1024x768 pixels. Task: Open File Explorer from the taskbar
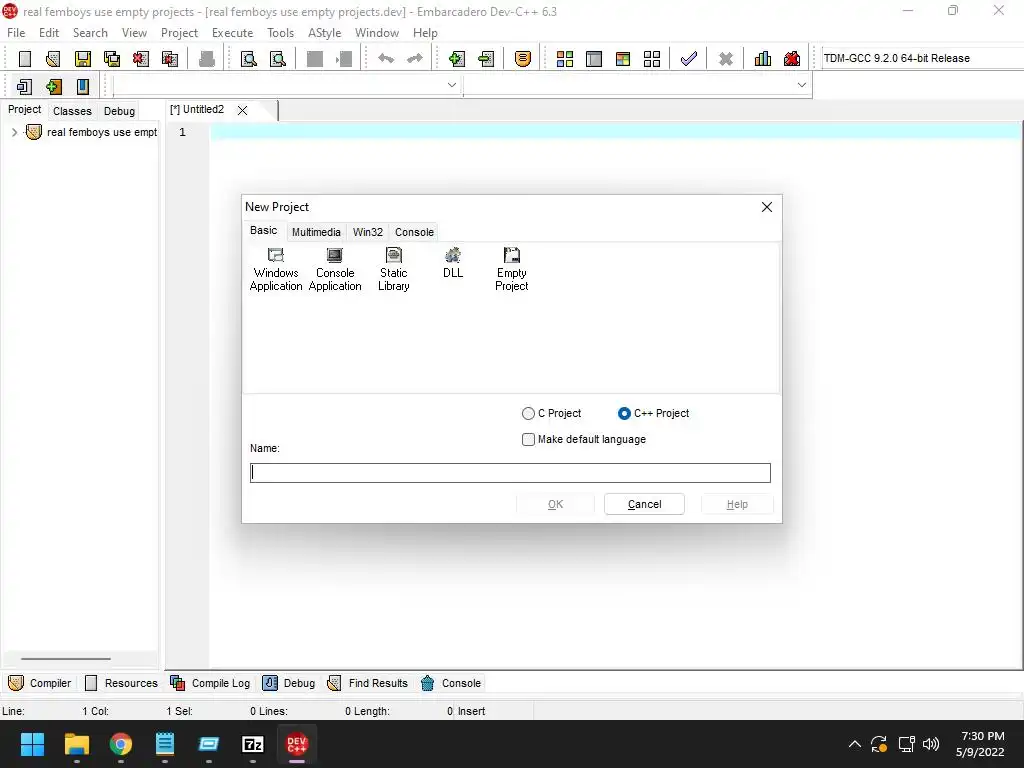click(x=76, y=744)
